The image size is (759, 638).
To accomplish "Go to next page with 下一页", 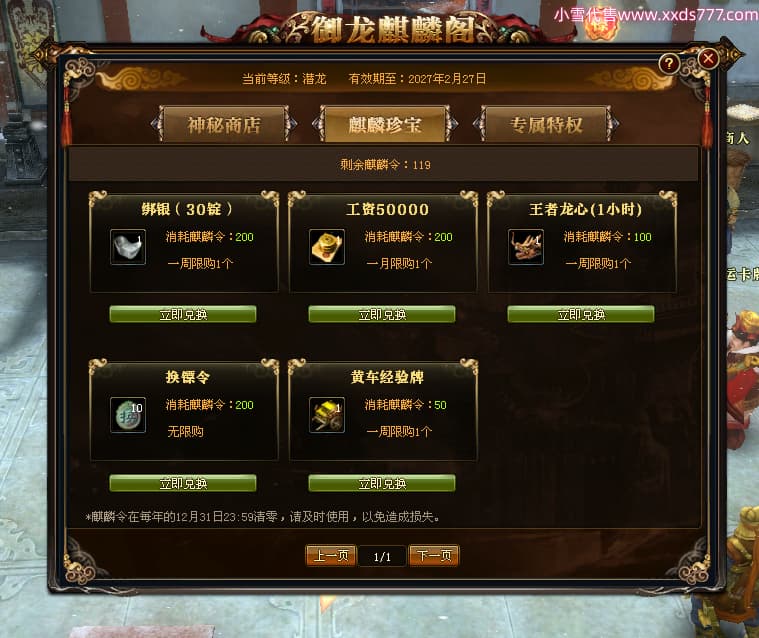I will (434, 555).
